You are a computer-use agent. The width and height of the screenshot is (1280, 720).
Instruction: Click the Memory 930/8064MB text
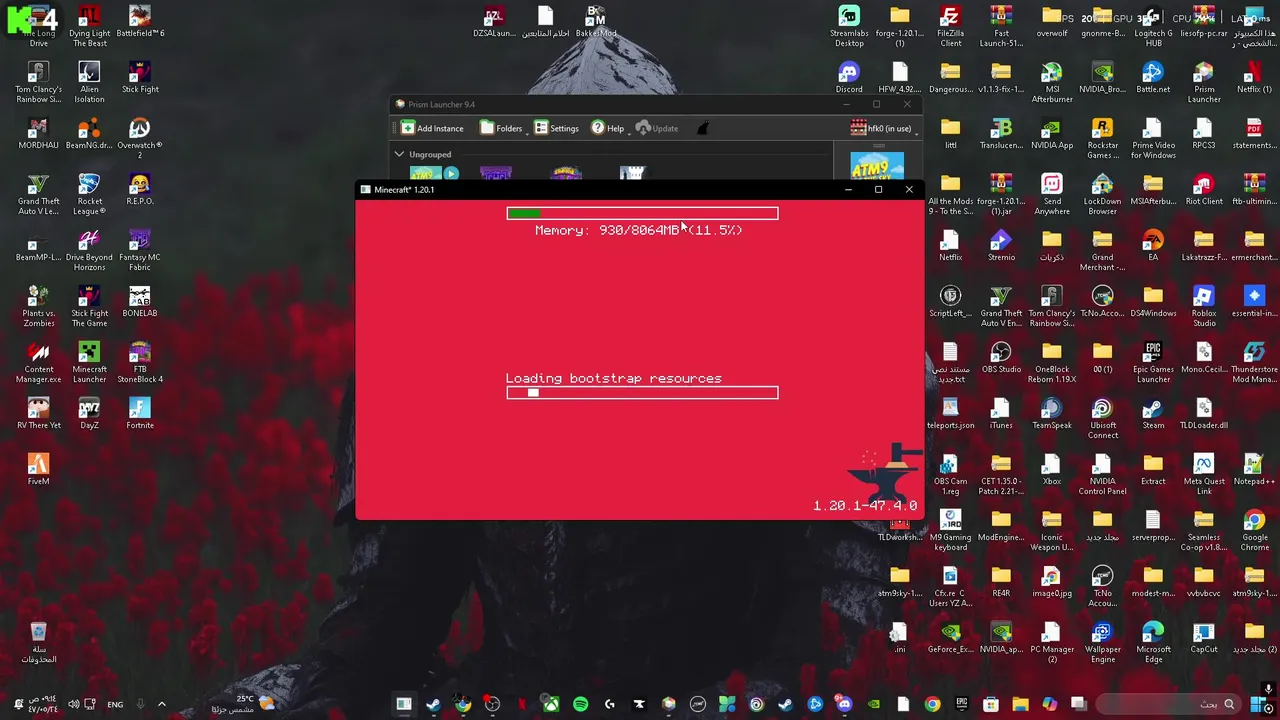pyautogui.click(x=638, y=230)
